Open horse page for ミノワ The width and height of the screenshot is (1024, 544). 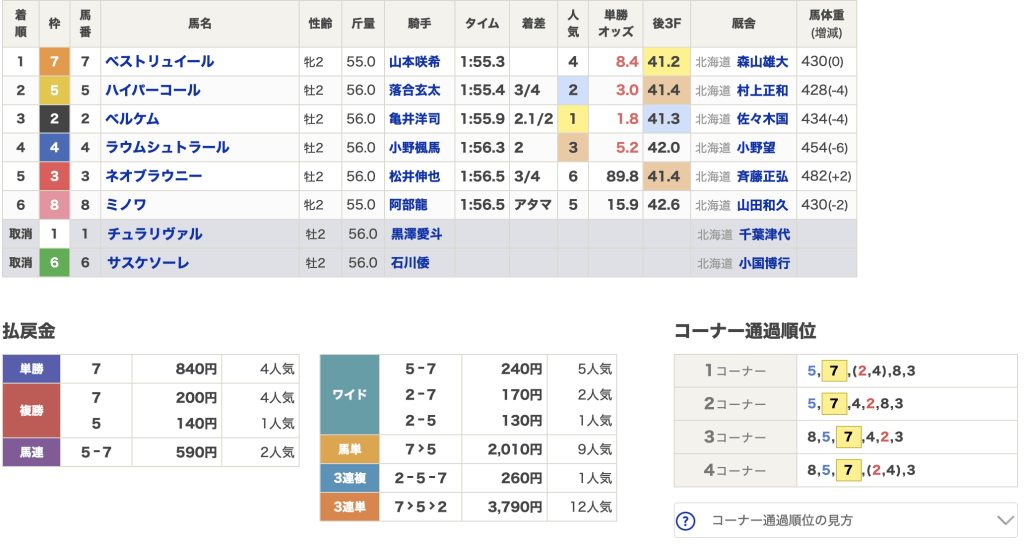click(x=125, y=205)
